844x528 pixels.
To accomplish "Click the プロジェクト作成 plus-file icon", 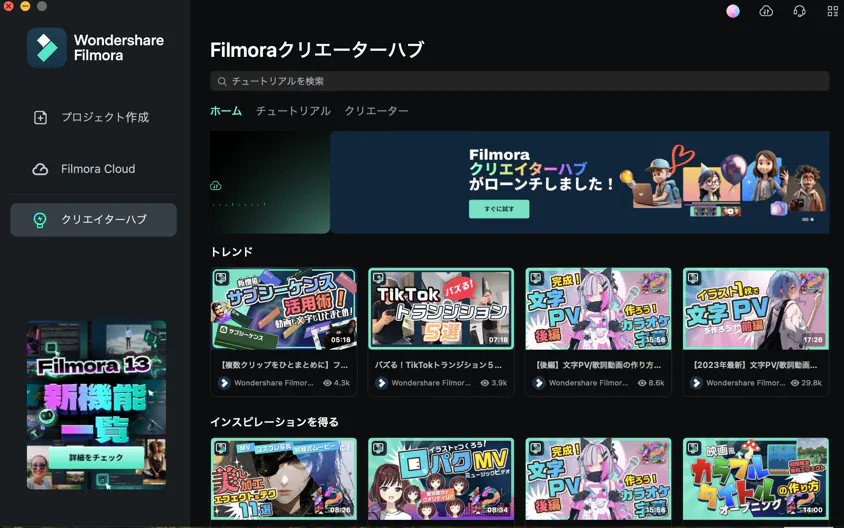I will [x=40, y=117].
